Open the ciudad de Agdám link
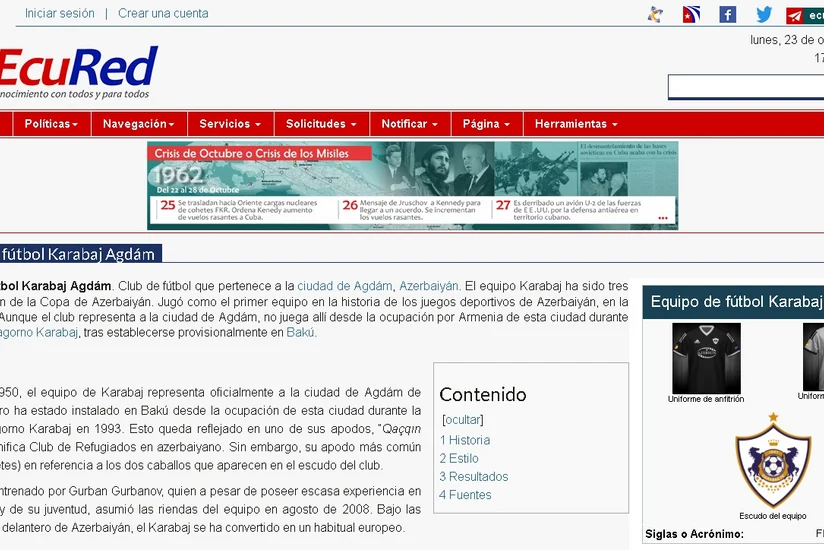 click(x=345, y=286)
